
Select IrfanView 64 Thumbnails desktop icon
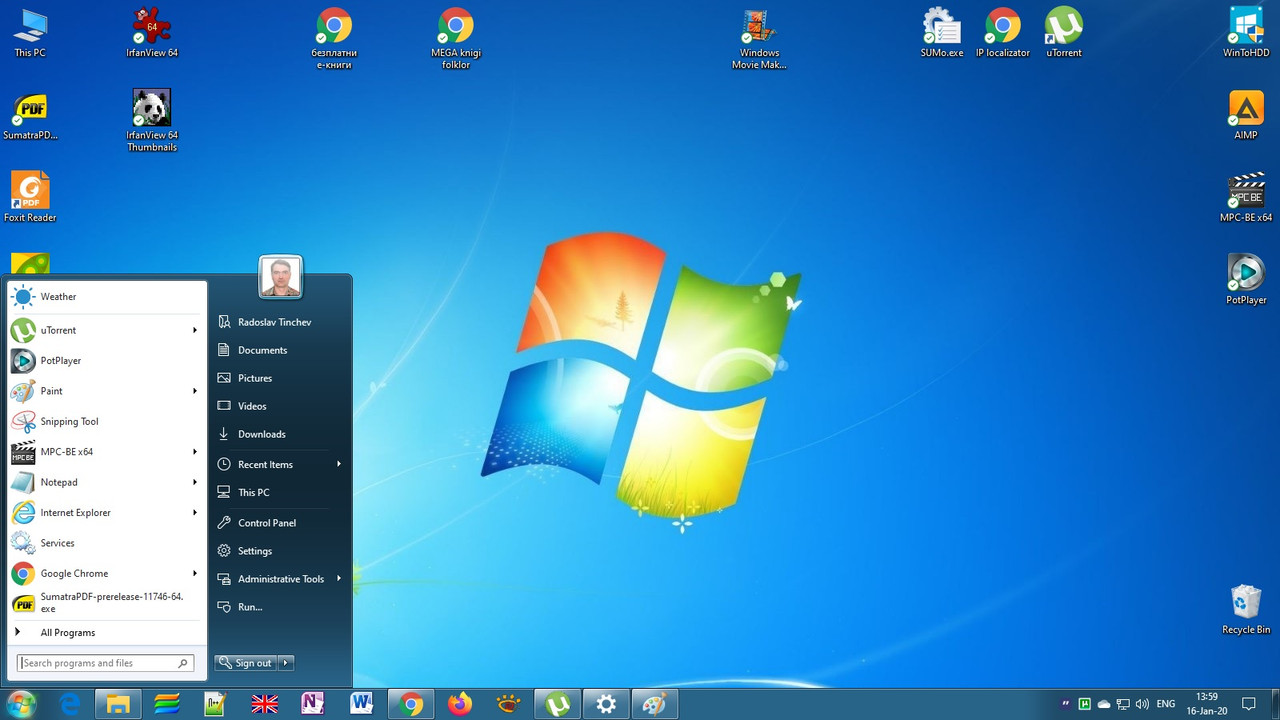click(152, 120)
